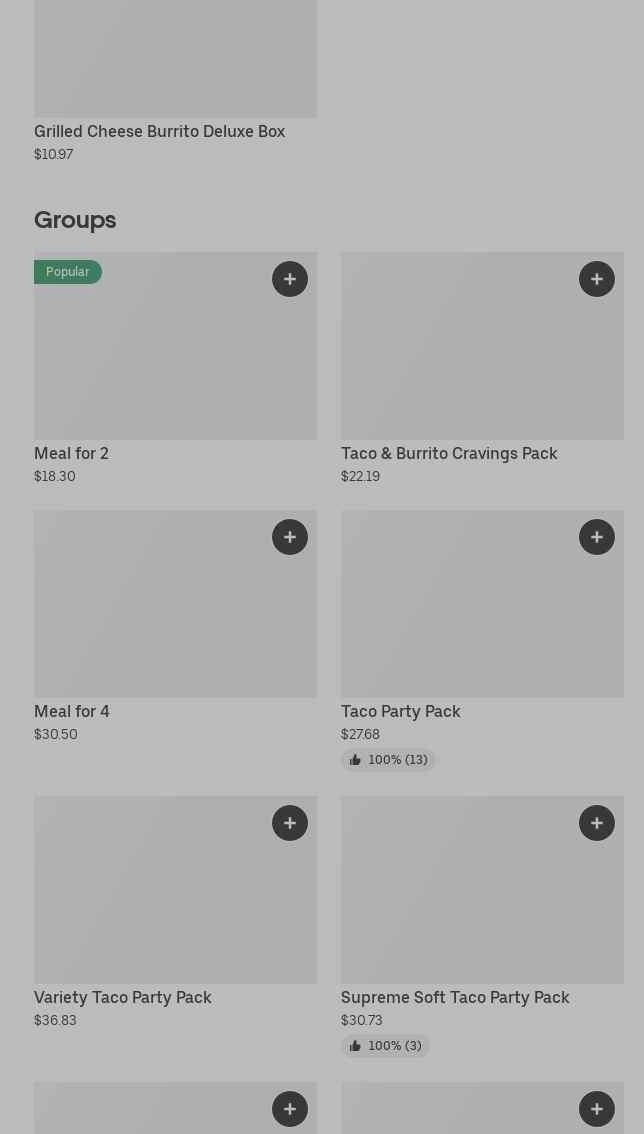Add Taco Party Pack with plus icon
This screenshot has height=1134, width=644.
[597, 537]
